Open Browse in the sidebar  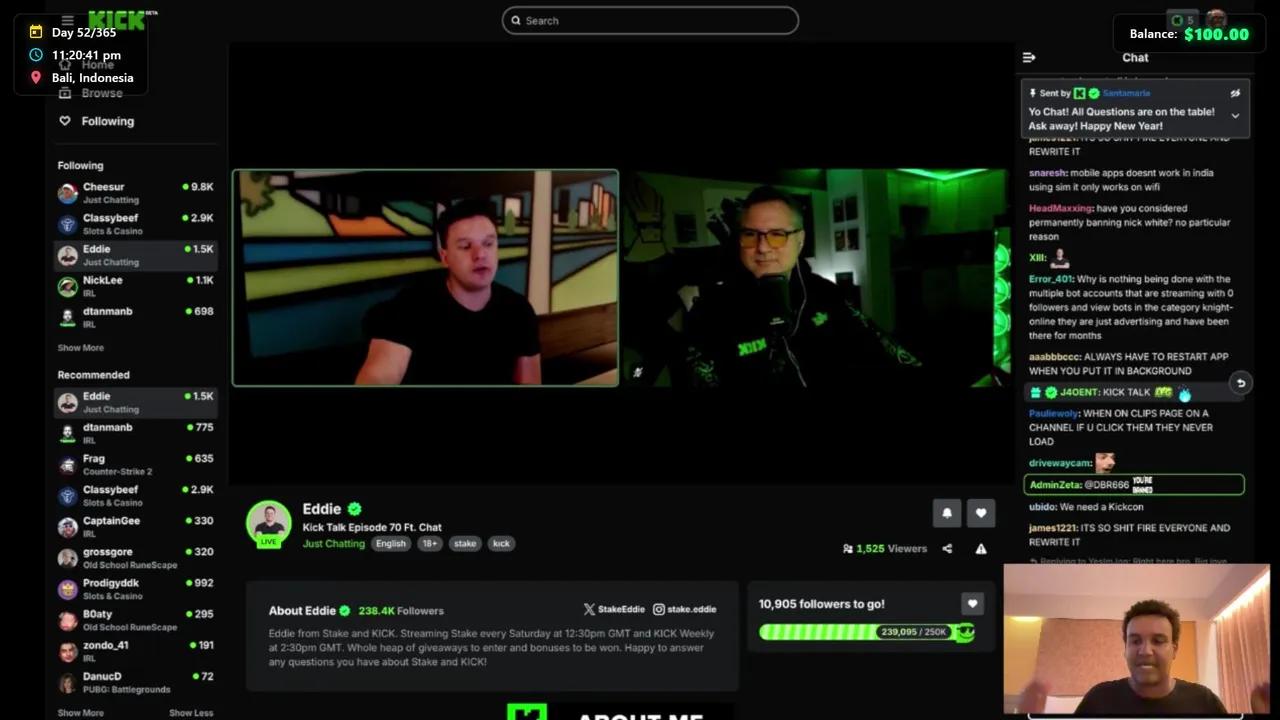[102, 93]
